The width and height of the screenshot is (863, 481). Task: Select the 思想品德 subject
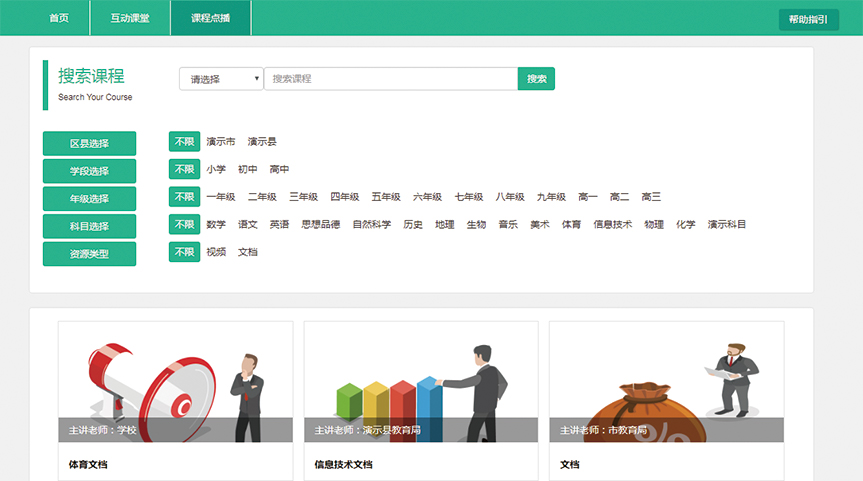point(320,224)
